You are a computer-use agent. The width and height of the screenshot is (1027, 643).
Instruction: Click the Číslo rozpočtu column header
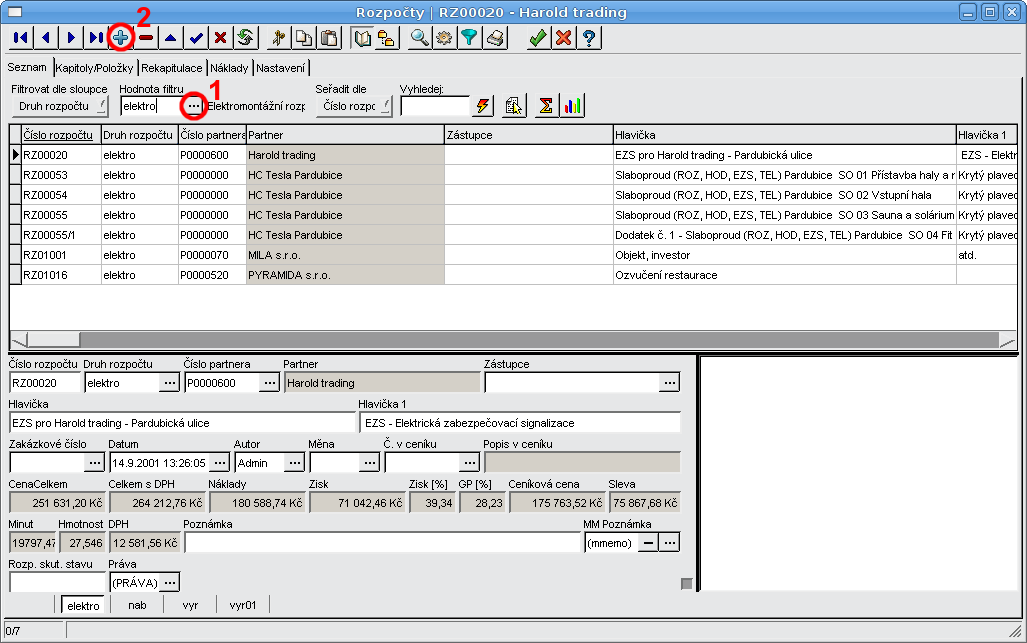tap(58, 134)
